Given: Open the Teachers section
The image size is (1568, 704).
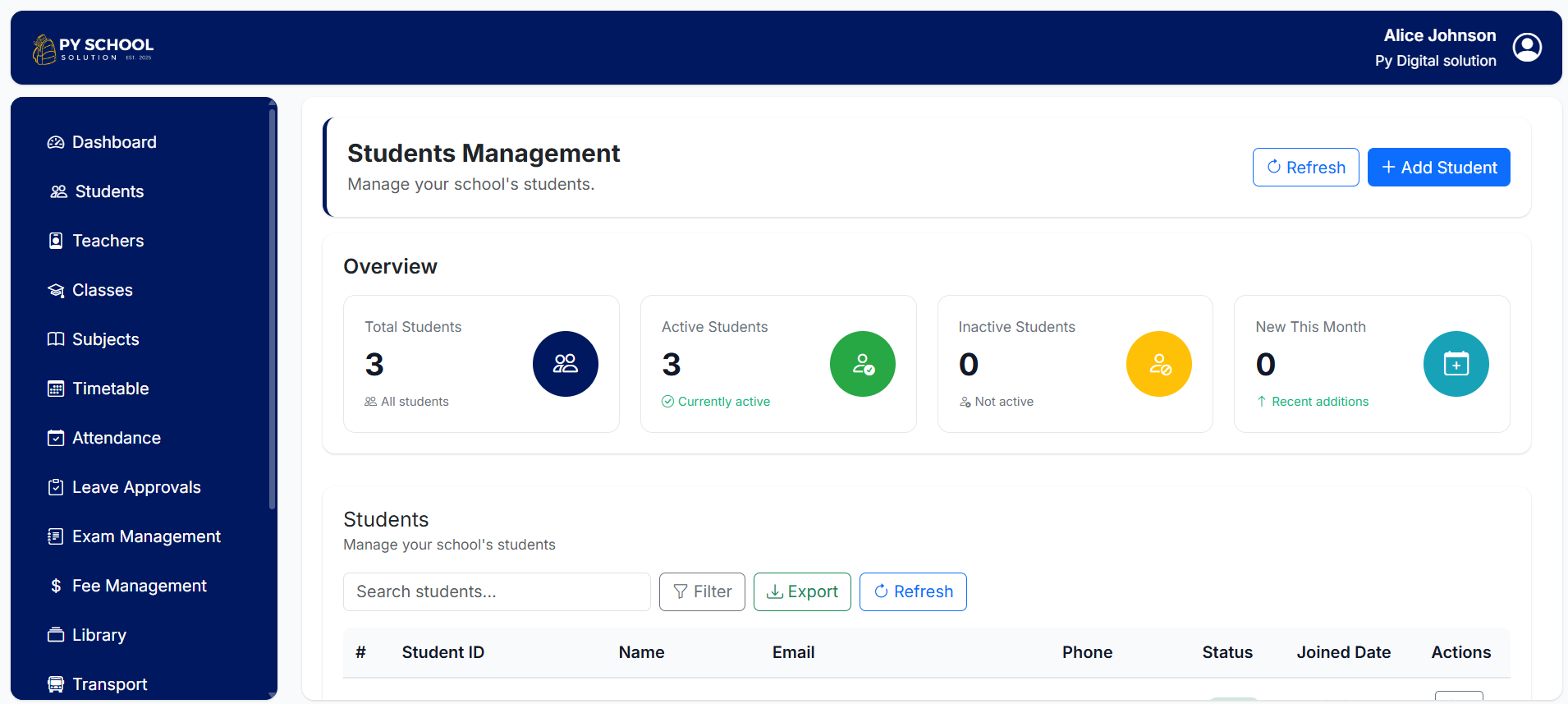Looking at the screenshot, I should [x=95, y=241].
